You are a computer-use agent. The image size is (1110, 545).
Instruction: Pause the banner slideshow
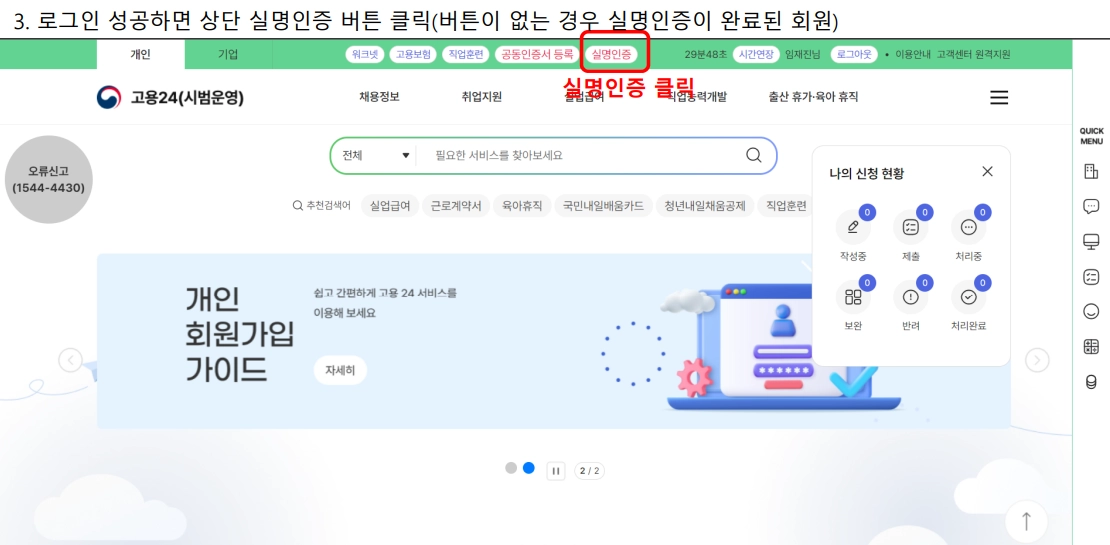556,471
